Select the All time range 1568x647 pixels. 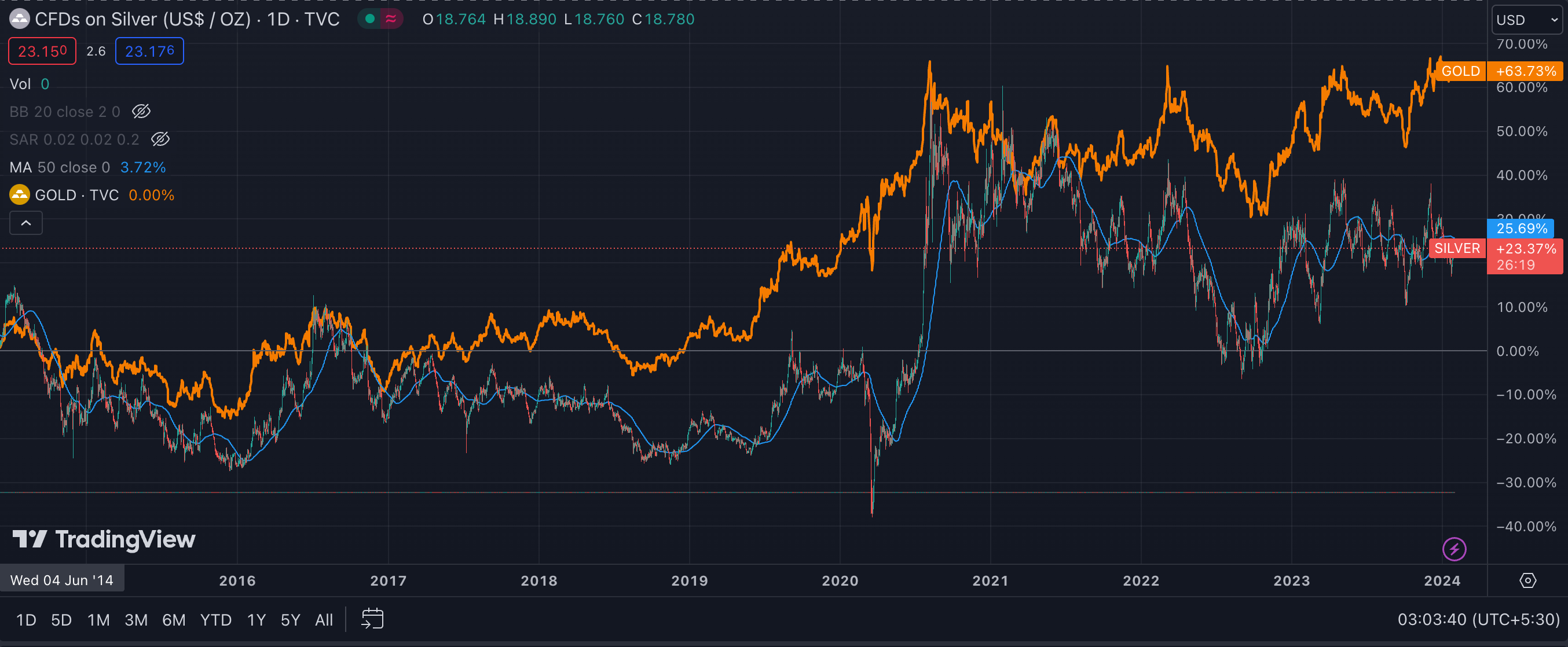pos(324,620)
